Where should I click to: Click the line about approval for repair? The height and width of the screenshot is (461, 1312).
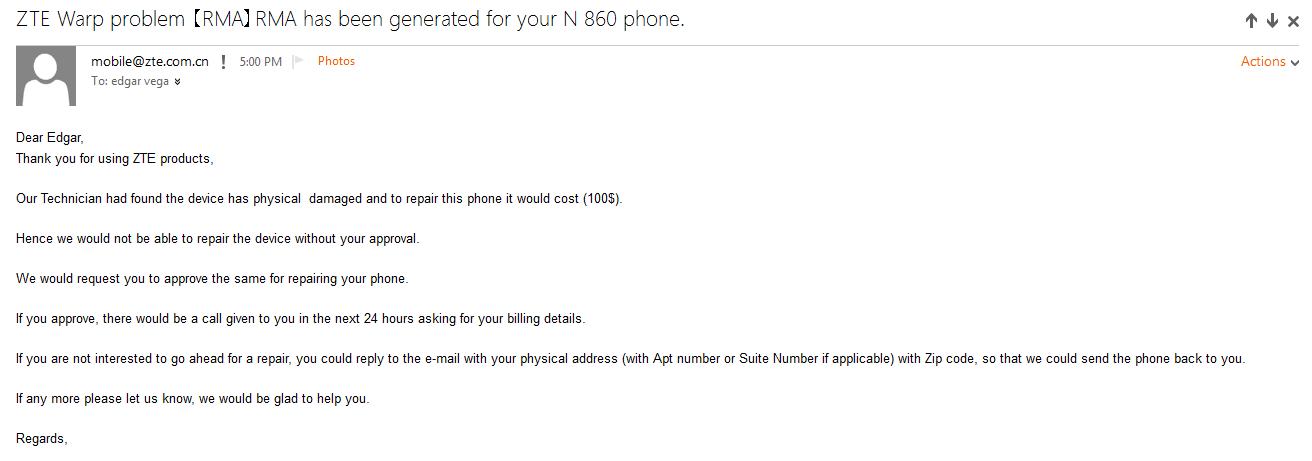pyautogui.click(x=218, y=239)
